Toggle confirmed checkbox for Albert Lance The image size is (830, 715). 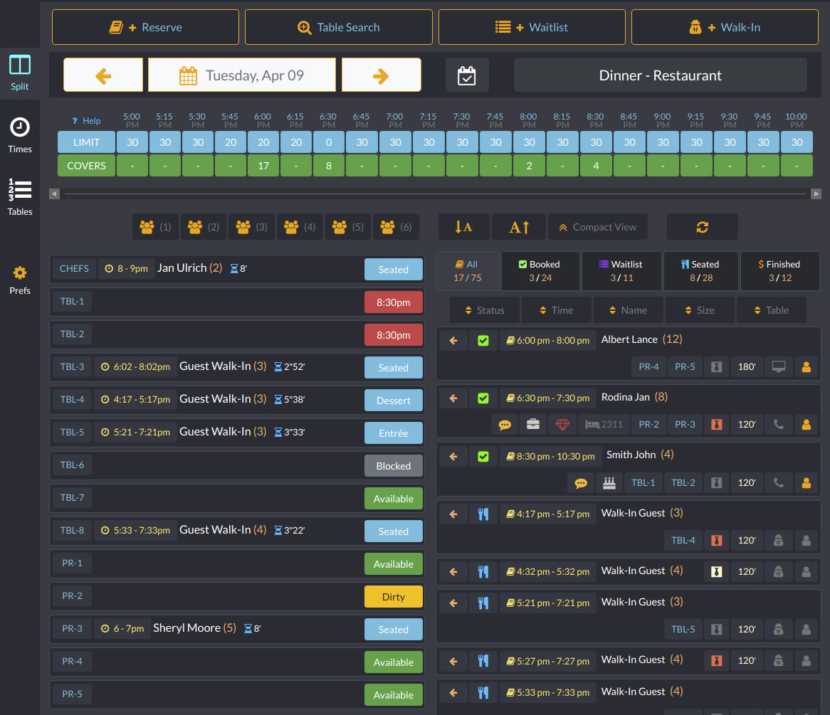(x=483, y=340)
